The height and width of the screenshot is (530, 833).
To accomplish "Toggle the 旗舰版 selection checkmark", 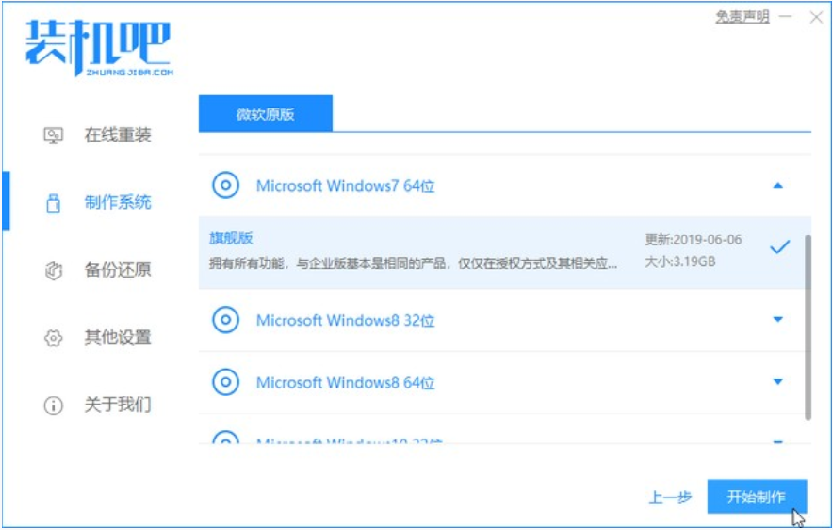I will [x=780, y=247].
